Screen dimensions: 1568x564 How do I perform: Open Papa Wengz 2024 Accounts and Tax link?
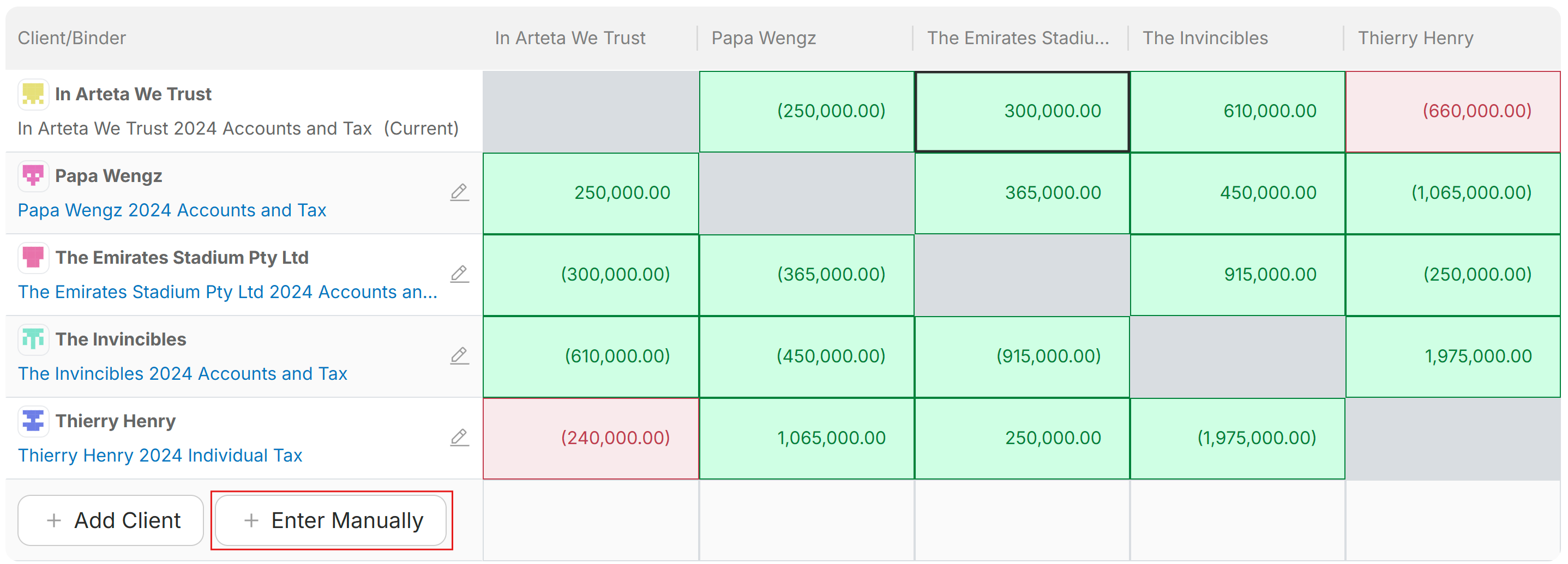(x=172, y=210)
